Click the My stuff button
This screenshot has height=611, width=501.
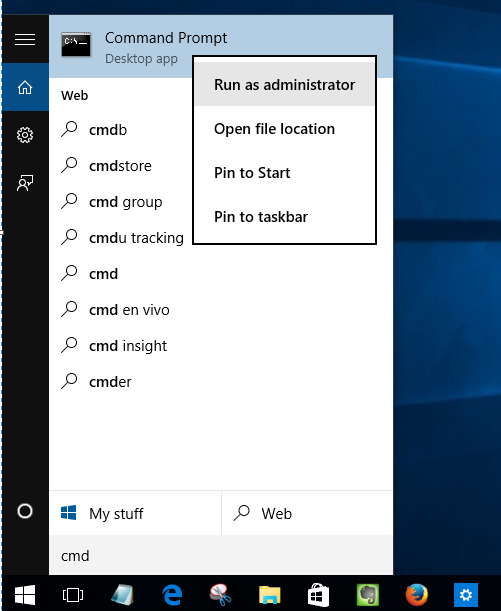click(x=135, y=513)
